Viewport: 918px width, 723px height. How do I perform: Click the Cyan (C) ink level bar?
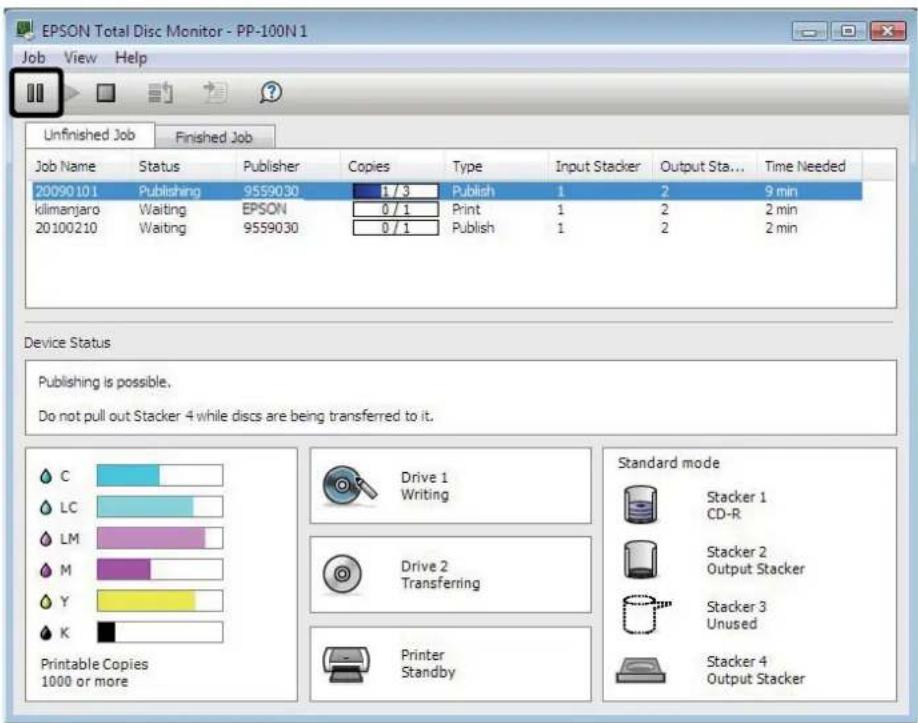click(160, 475)
